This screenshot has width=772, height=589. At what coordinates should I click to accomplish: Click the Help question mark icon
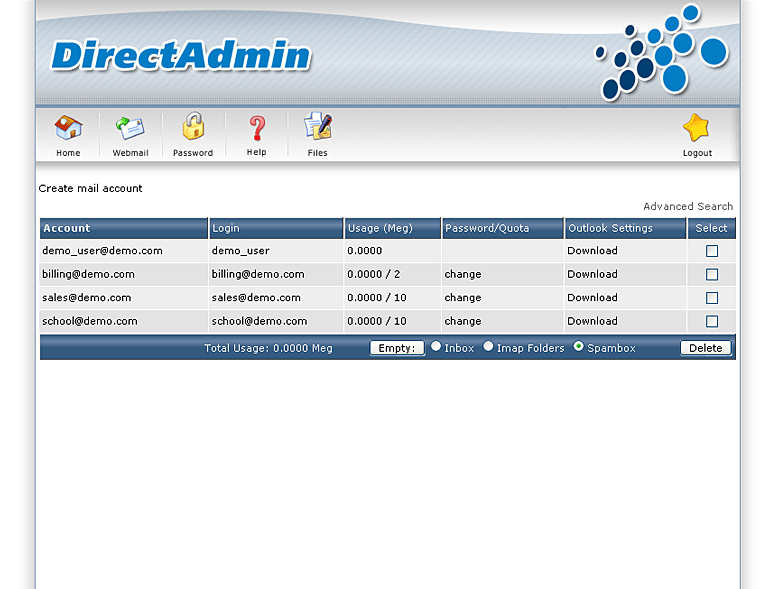point(257,128)
